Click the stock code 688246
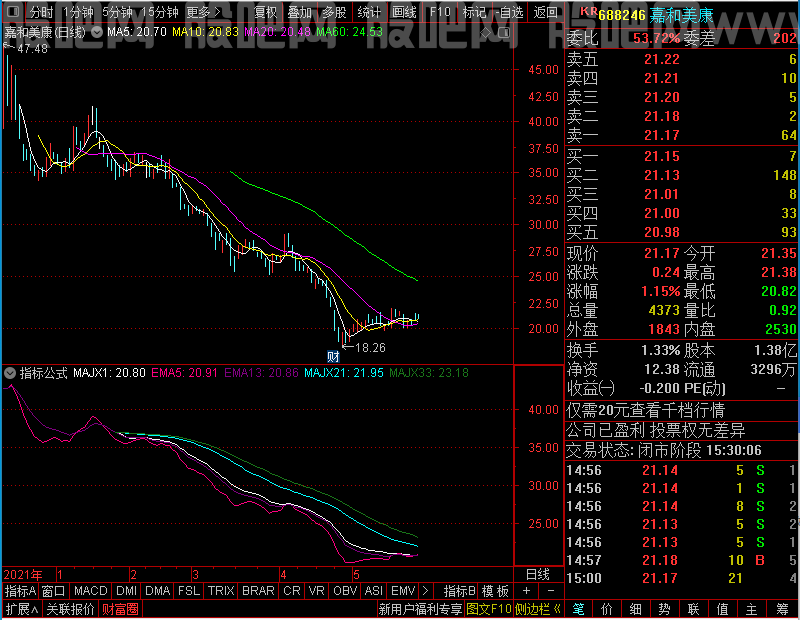 pos(621,15)
